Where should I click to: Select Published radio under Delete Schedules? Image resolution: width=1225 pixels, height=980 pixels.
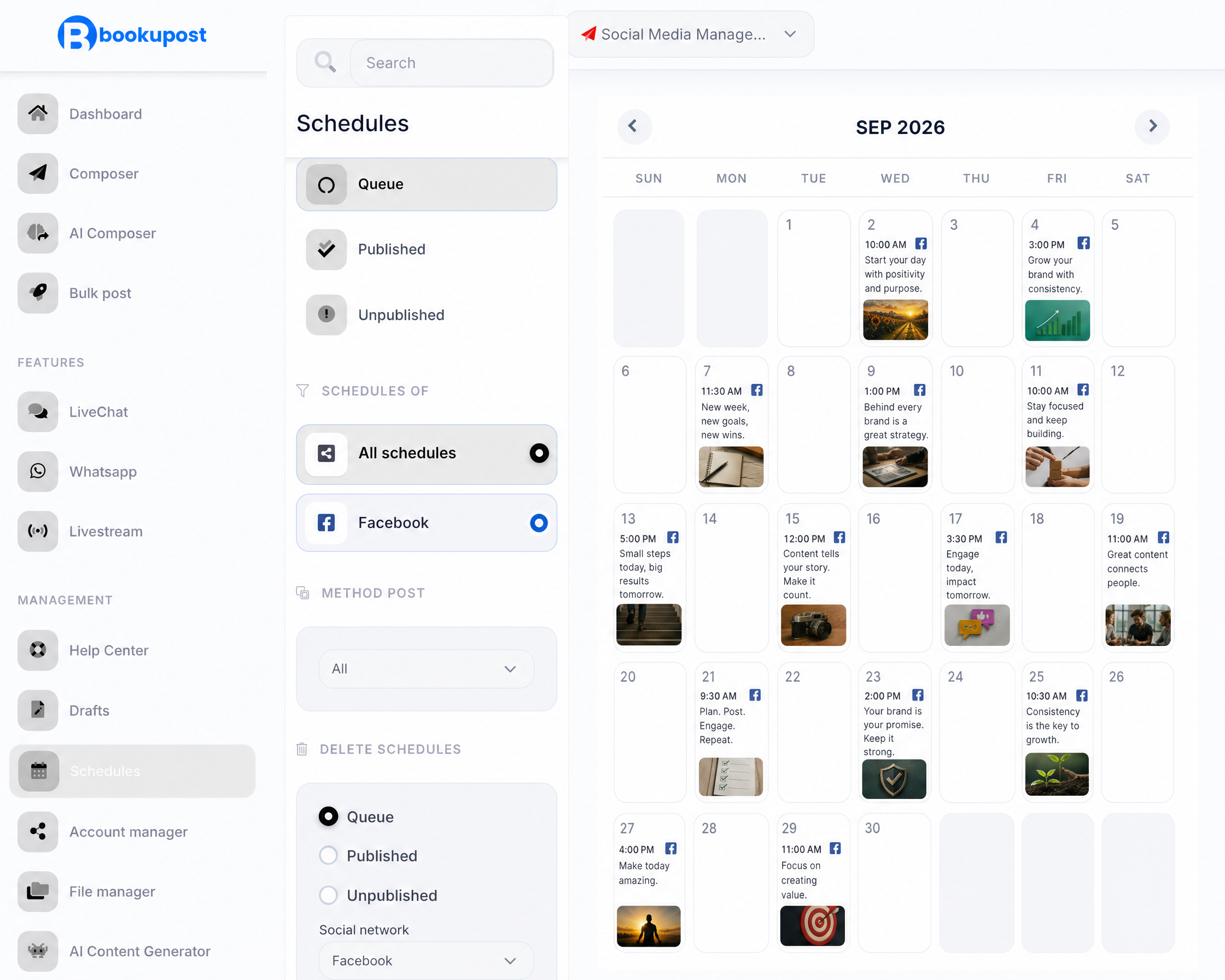(x=329, y=855)
